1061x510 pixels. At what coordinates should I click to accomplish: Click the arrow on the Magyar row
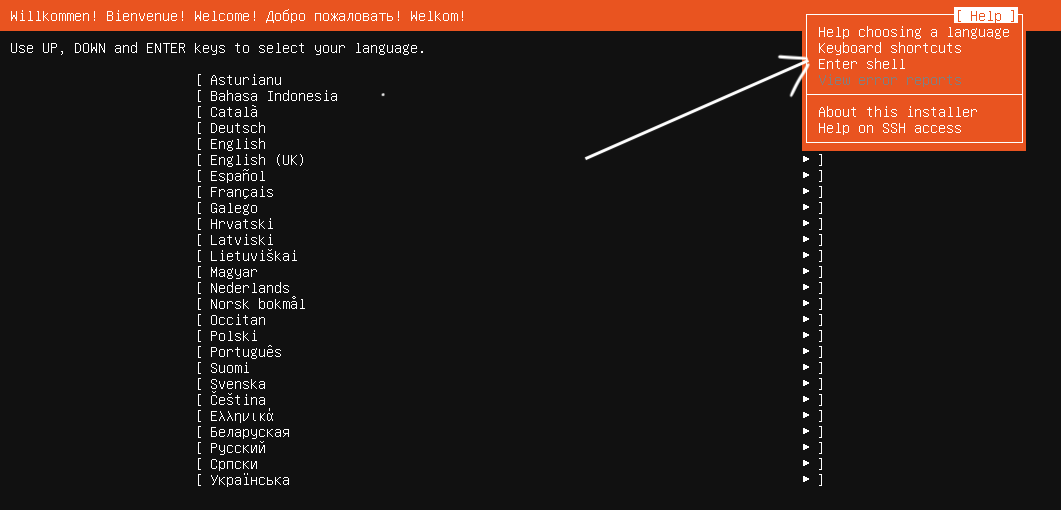(806, 271)
